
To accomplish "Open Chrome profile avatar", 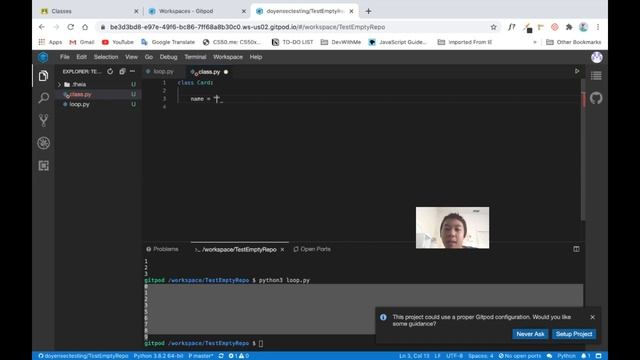I will pyautogui.click(x=583, y=27).
